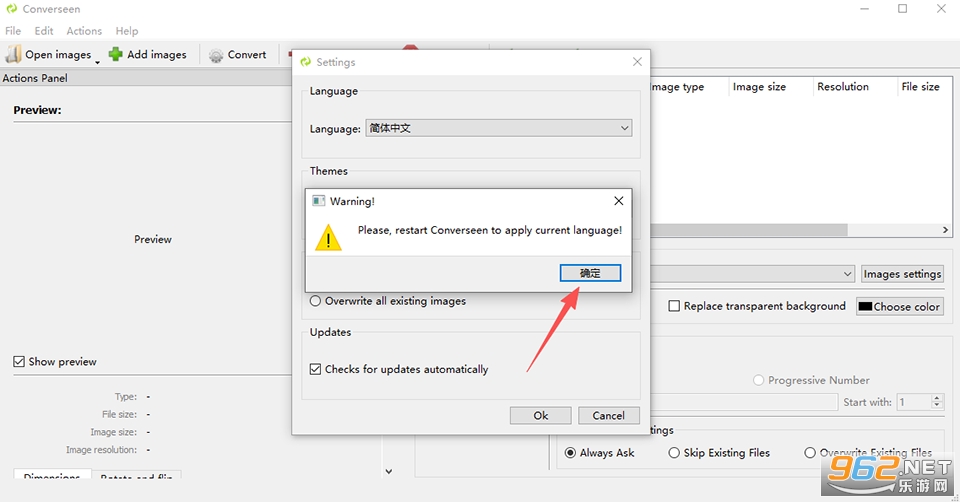Click the Start with number field
Image resolution: width=960 pixels, height=502 pixels.
[914, 402]
